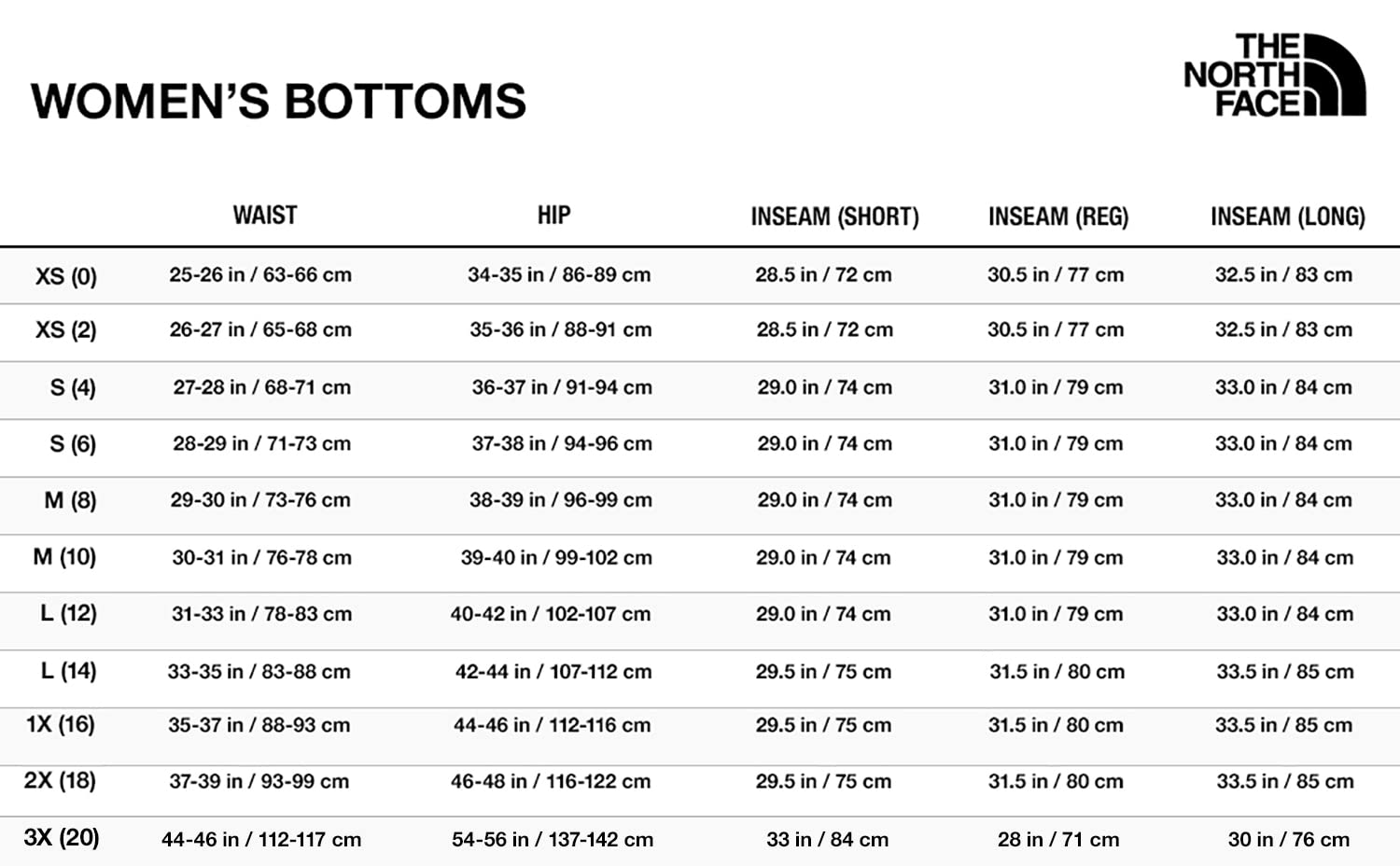1400x866 pixels.
Task: Click the Women's Bottoms heading
Action: (x=278, y=101)
